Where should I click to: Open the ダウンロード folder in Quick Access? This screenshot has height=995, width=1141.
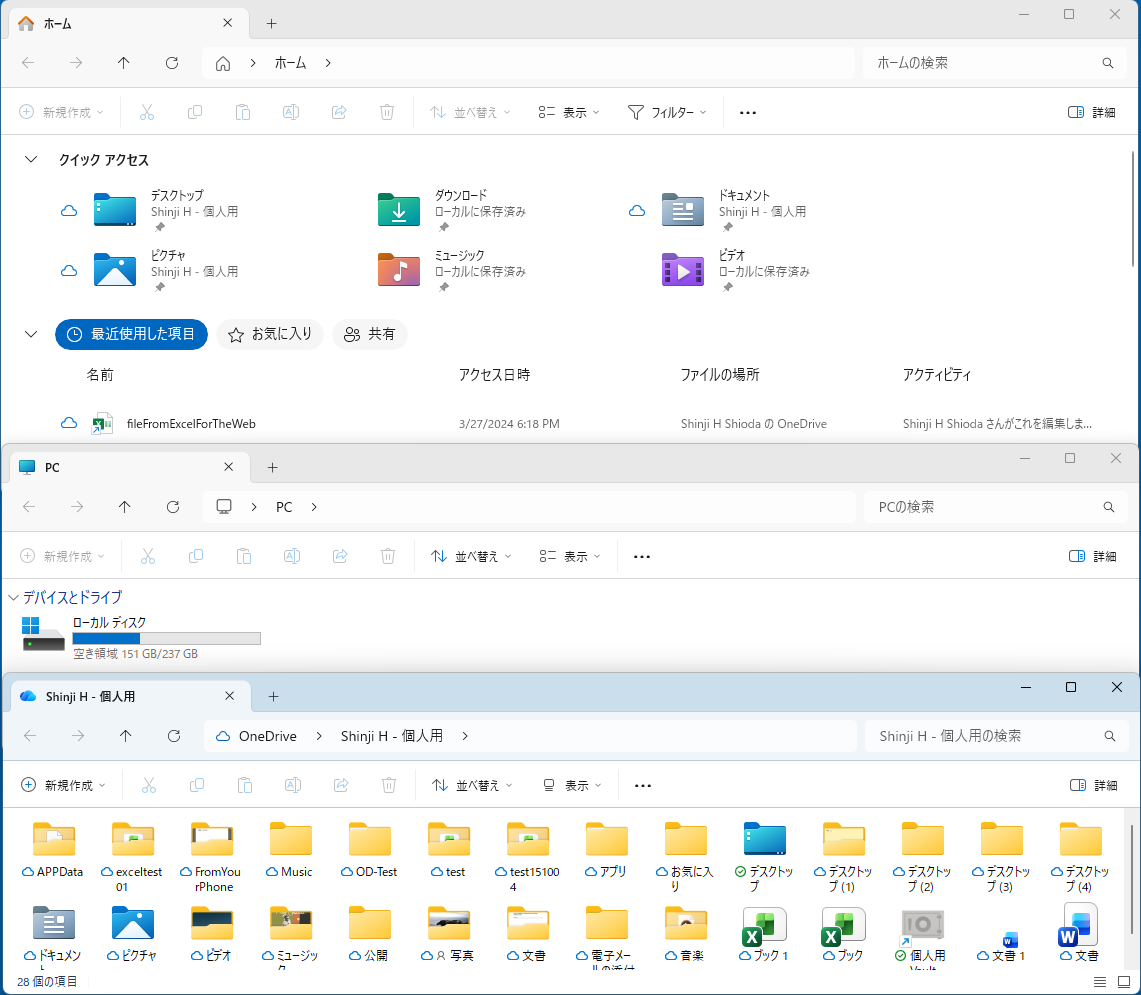[399, 210]
